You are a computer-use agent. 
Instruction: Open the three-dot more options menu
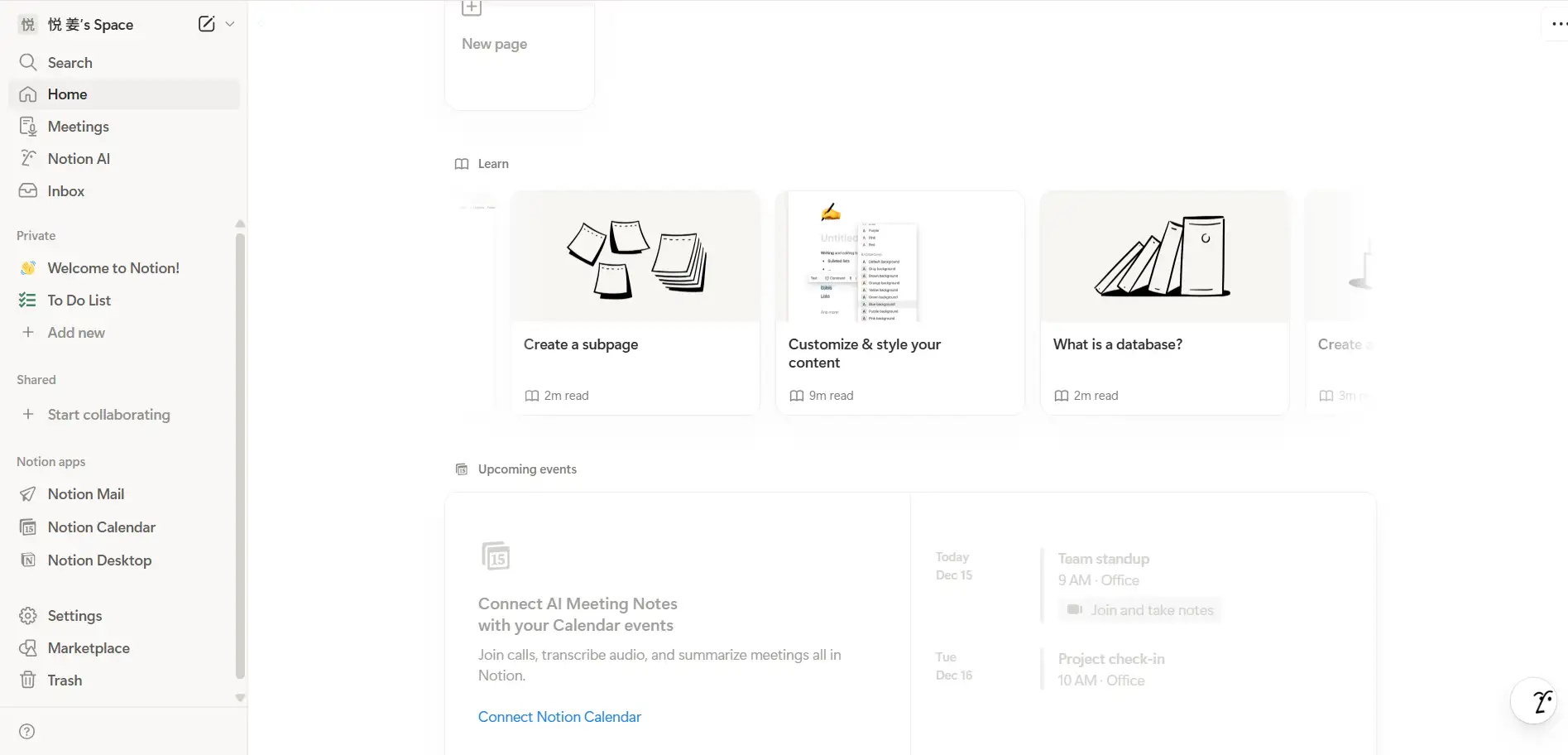point(1558,24)
